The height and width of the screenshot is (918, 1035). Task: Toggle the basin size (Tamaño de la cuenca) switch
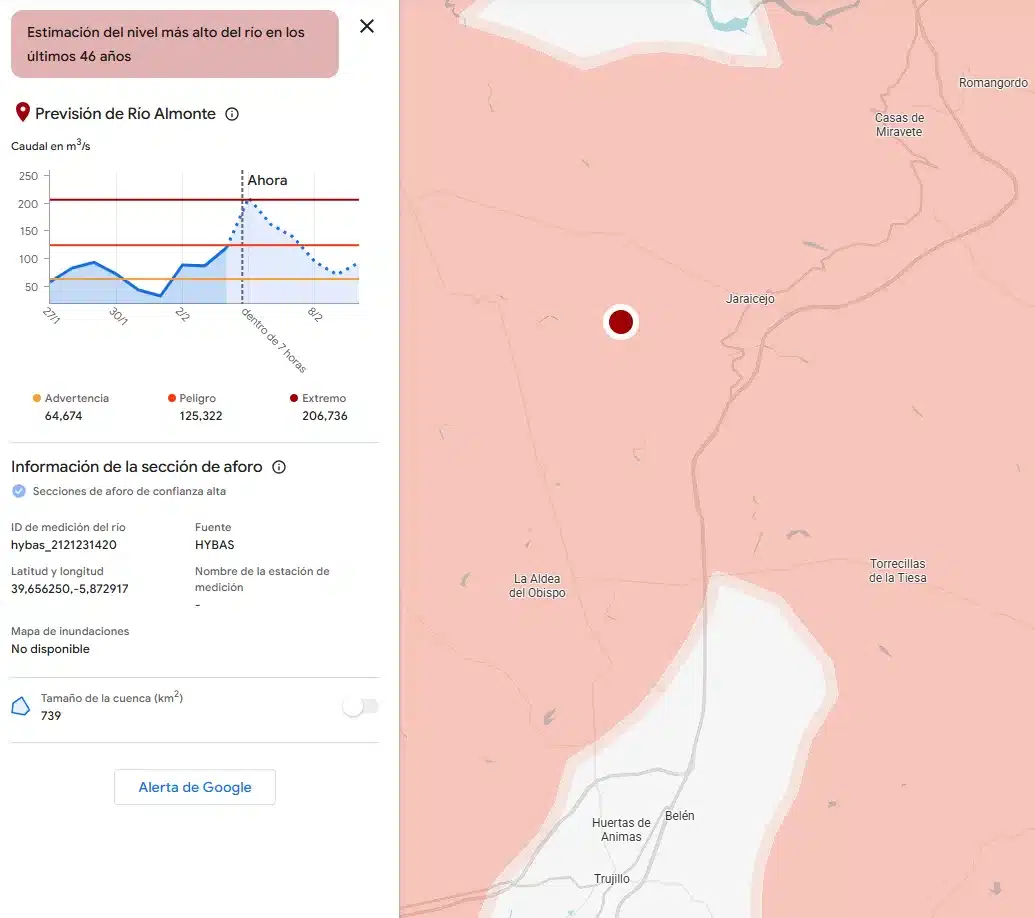(360, 707)
